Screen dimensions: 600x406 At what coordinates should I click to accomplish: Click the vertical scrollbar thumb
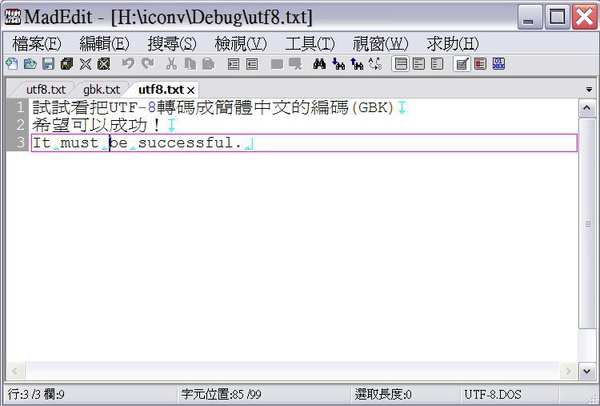pos(587,223)
